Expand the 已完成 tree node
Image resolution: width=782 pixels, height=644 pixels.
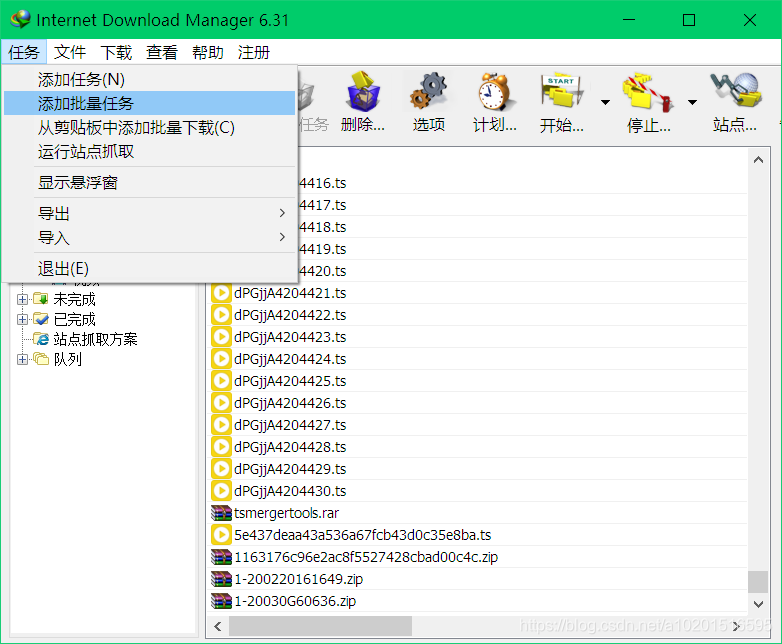point(22,319)
